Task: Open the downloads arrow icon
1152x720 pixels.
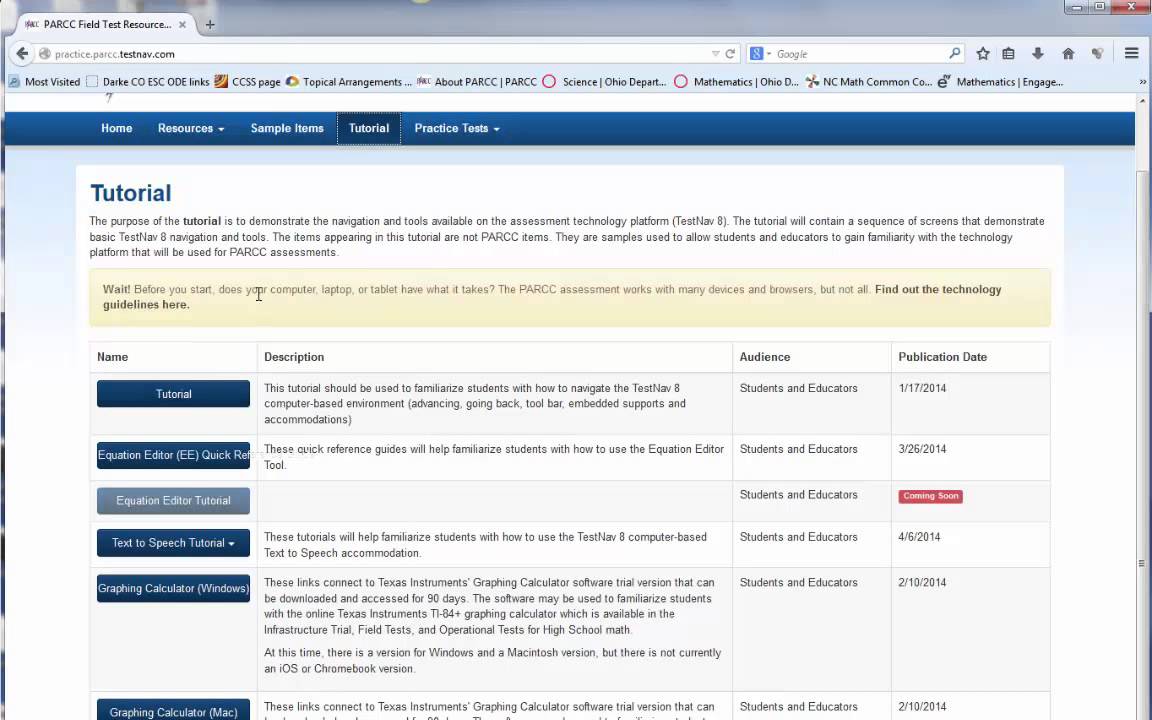Action: click(1037, 54)
